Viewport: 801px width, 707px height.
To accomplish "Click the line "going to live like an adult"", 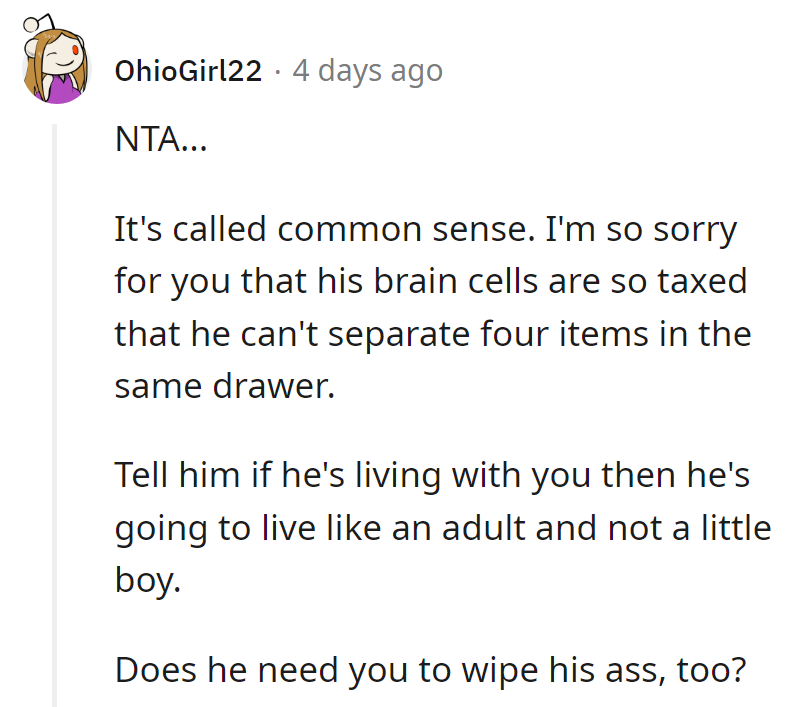I will click(443, 527).
